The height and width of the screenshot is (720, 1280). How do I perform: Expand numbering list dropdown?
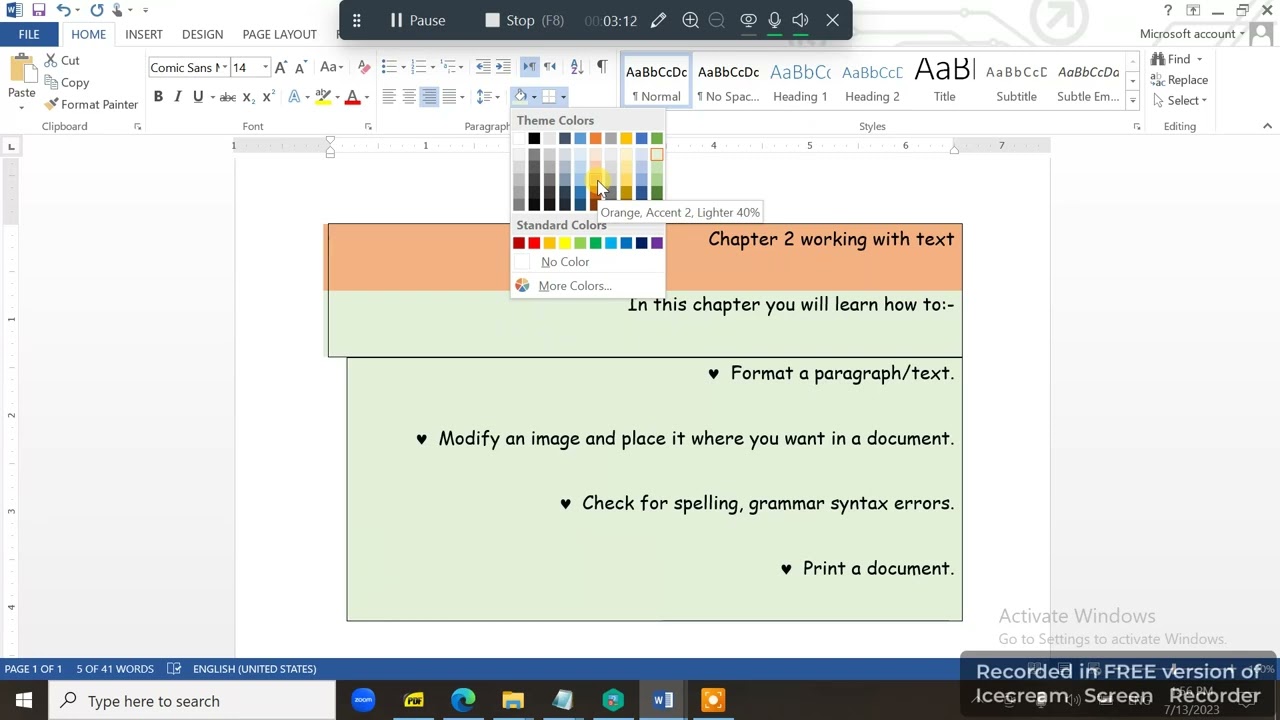(433, 67)
